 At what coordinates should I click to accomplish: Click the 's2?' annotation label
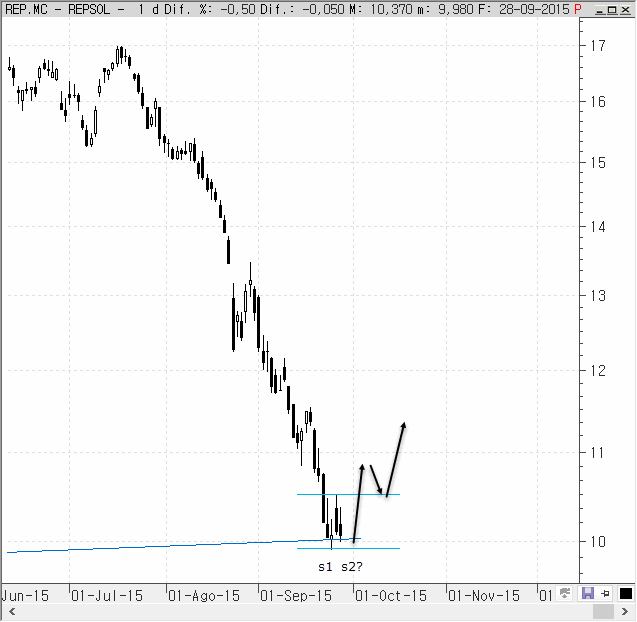pos(352,566)
